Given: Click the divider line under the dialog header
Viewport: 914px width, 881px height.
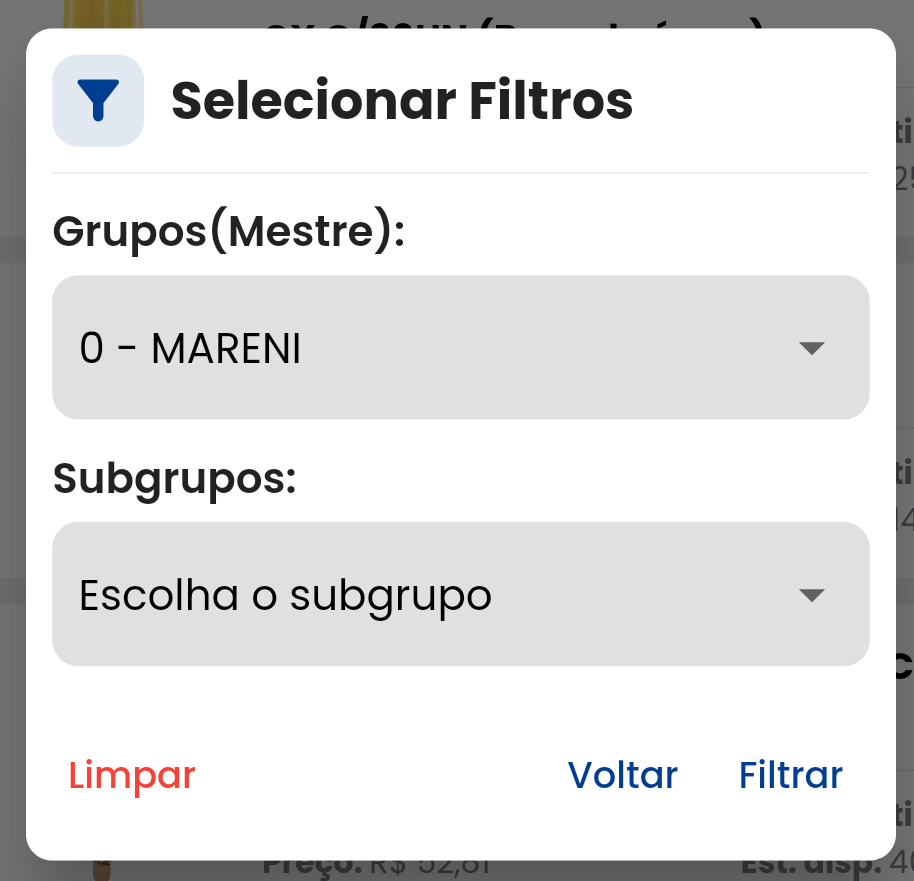Looking at the screenshot, I should click(x=460, y=173).
